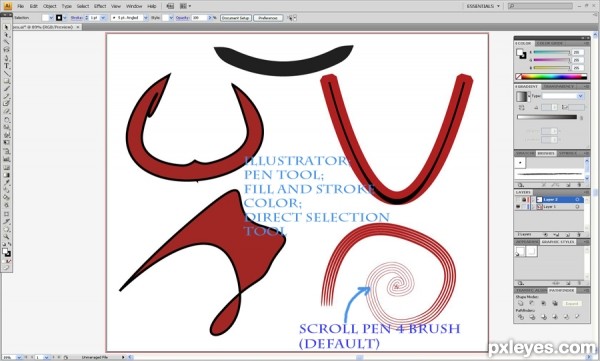Click the toolbox fill and stroke swatches
The image size is (600, 361).
(6, 252)
